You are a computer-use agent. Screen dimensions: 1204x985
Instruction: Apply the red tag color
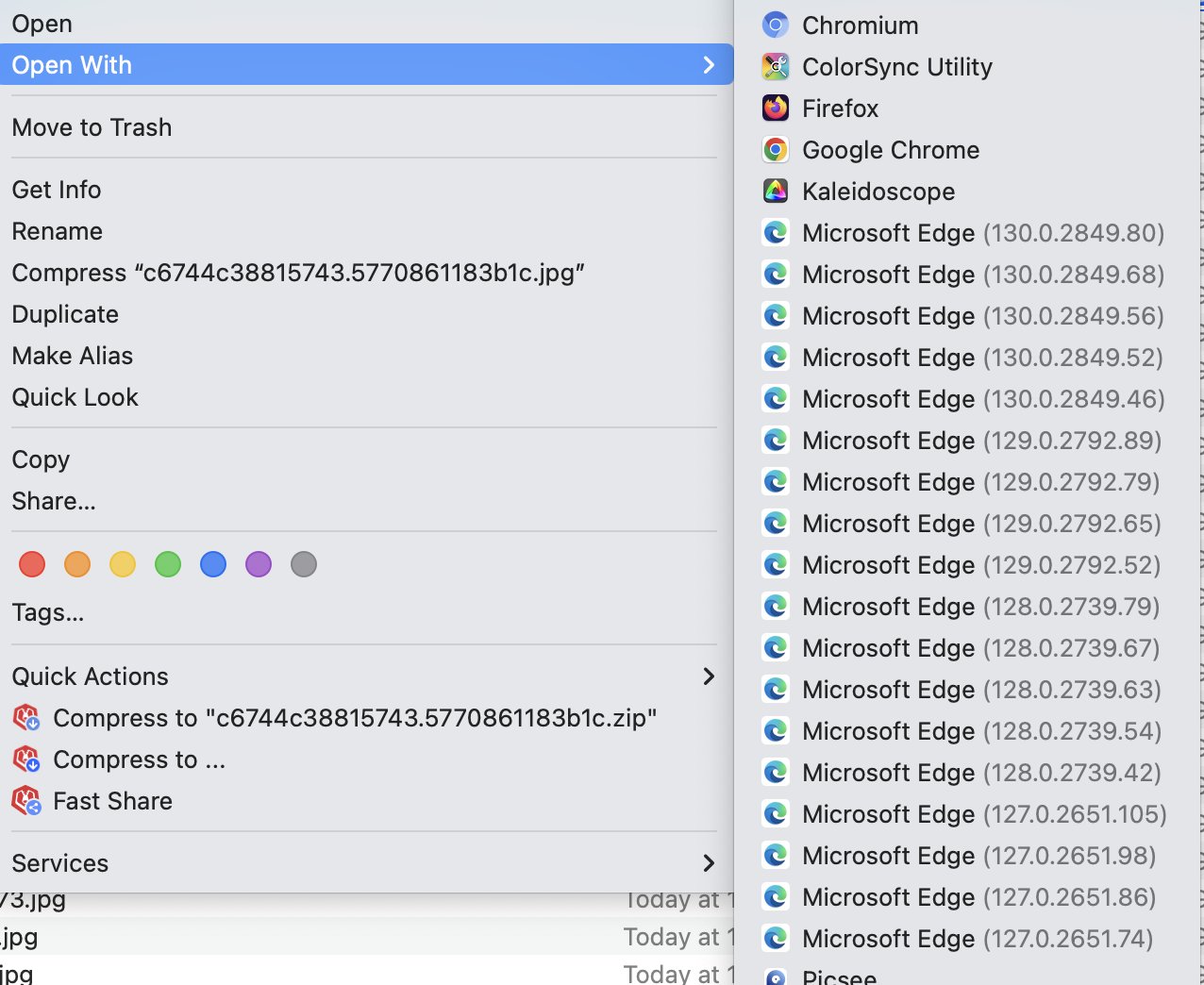point(32,564)
